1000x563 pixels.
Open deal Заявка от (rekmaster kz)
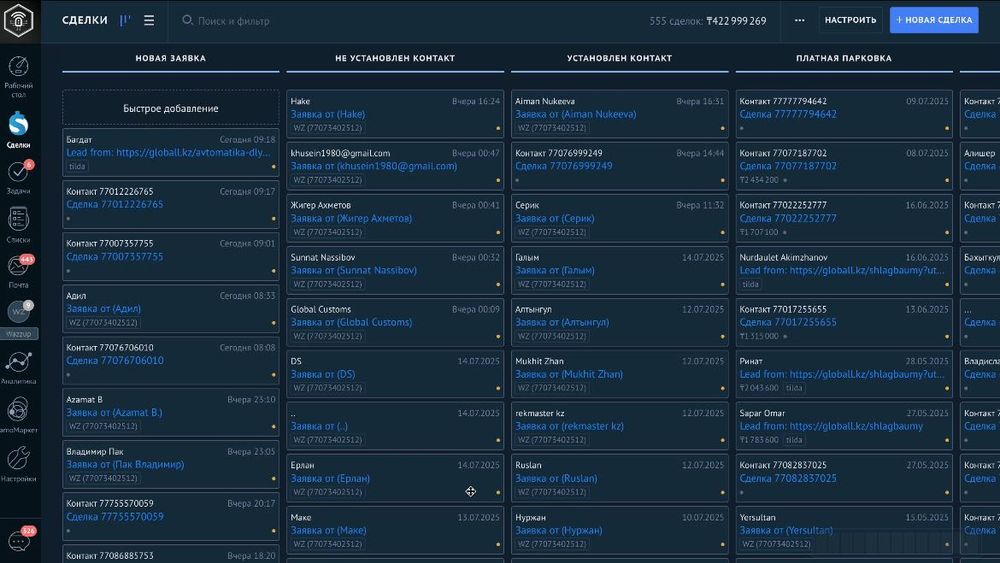click(570, 426)
